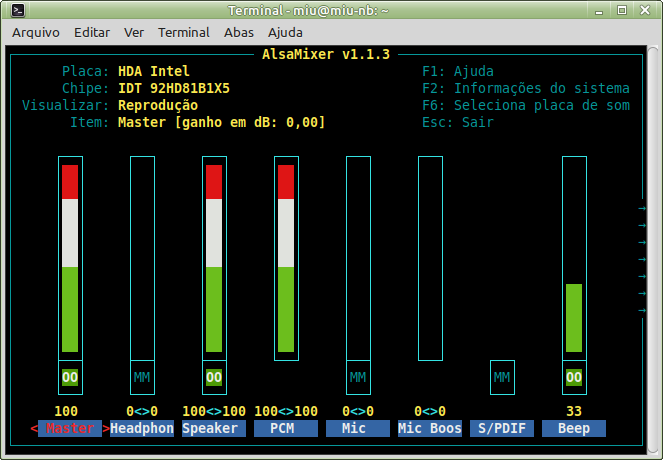
Task: Close the Terminal window
Action: [644, 10]
